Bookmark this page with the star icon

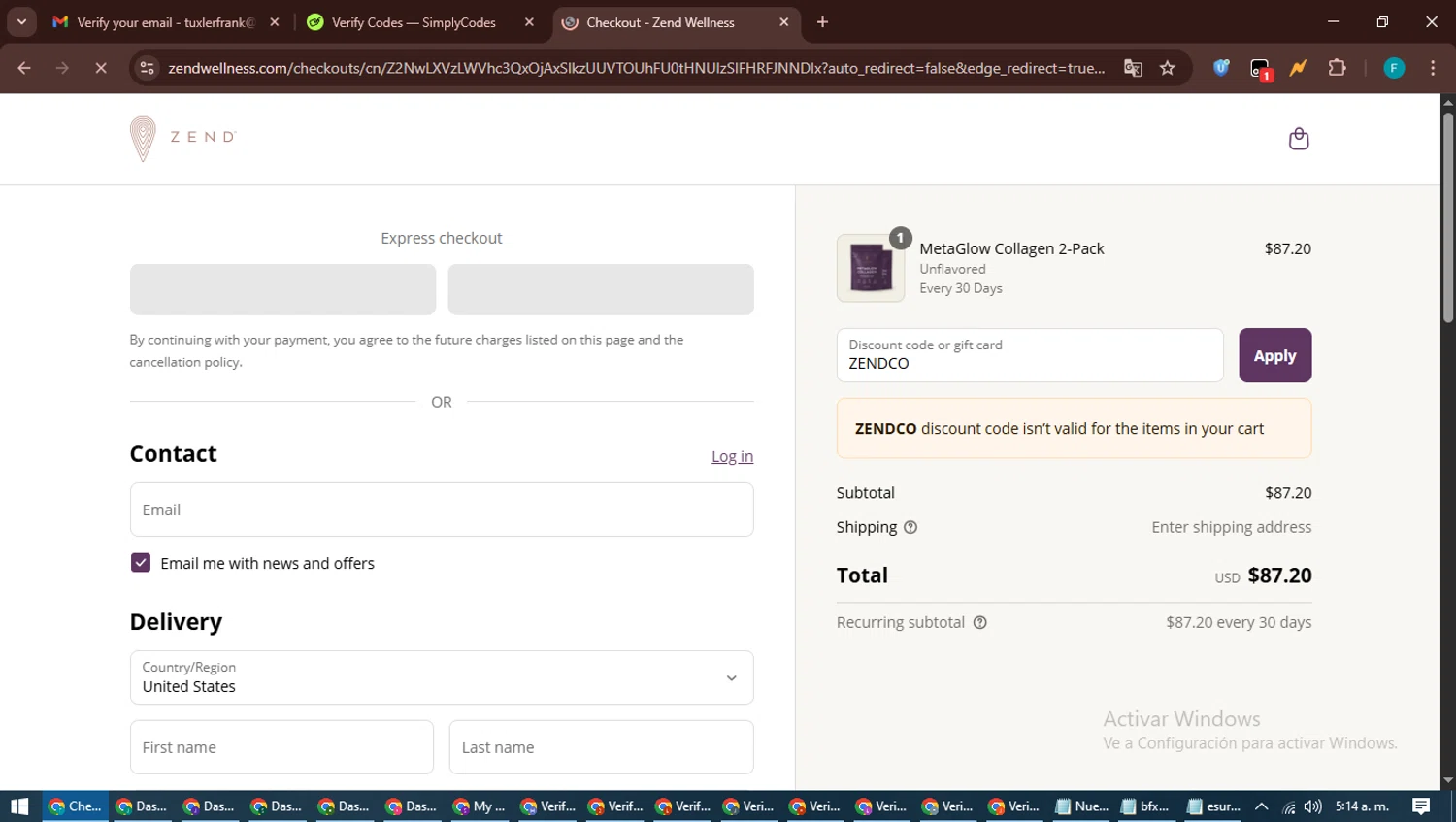tap(1167, 68)
